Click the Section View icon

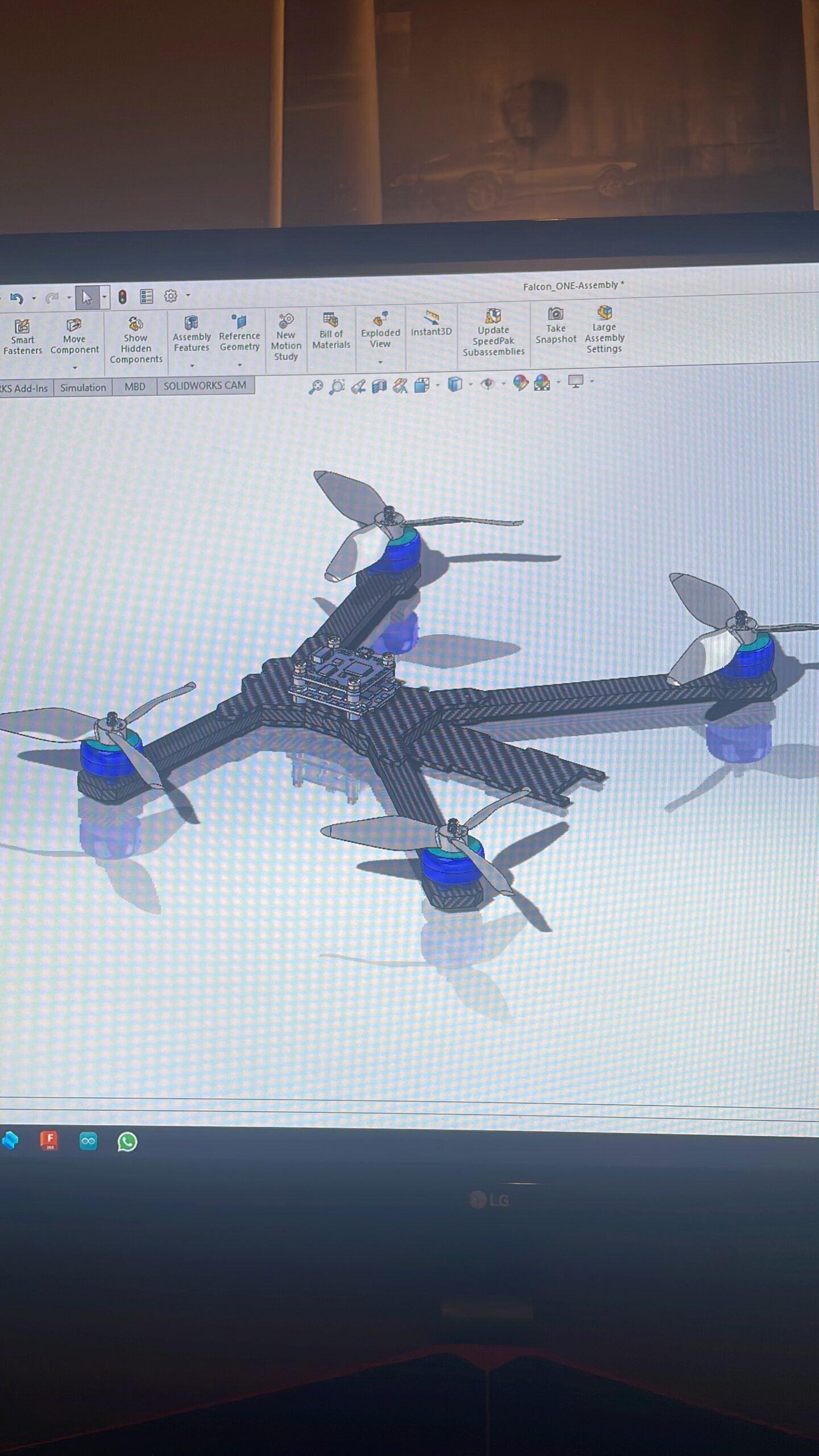pos(379,387)
